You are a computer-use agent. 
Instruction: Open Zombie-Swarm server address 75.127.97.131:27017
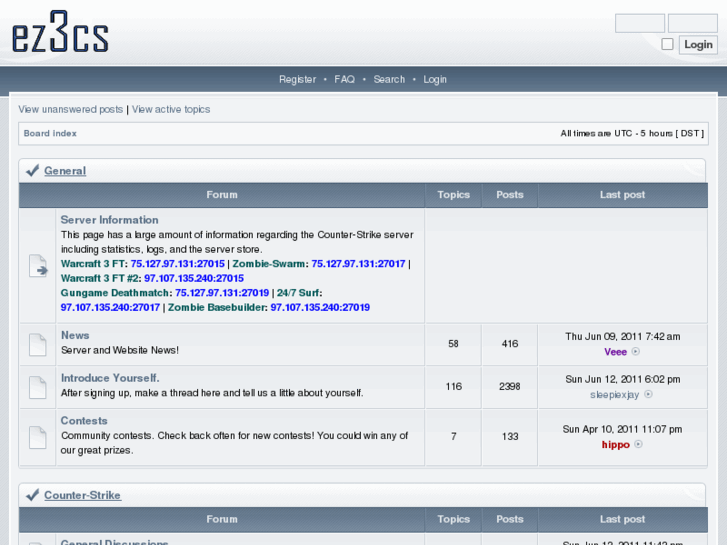point(358,264)
